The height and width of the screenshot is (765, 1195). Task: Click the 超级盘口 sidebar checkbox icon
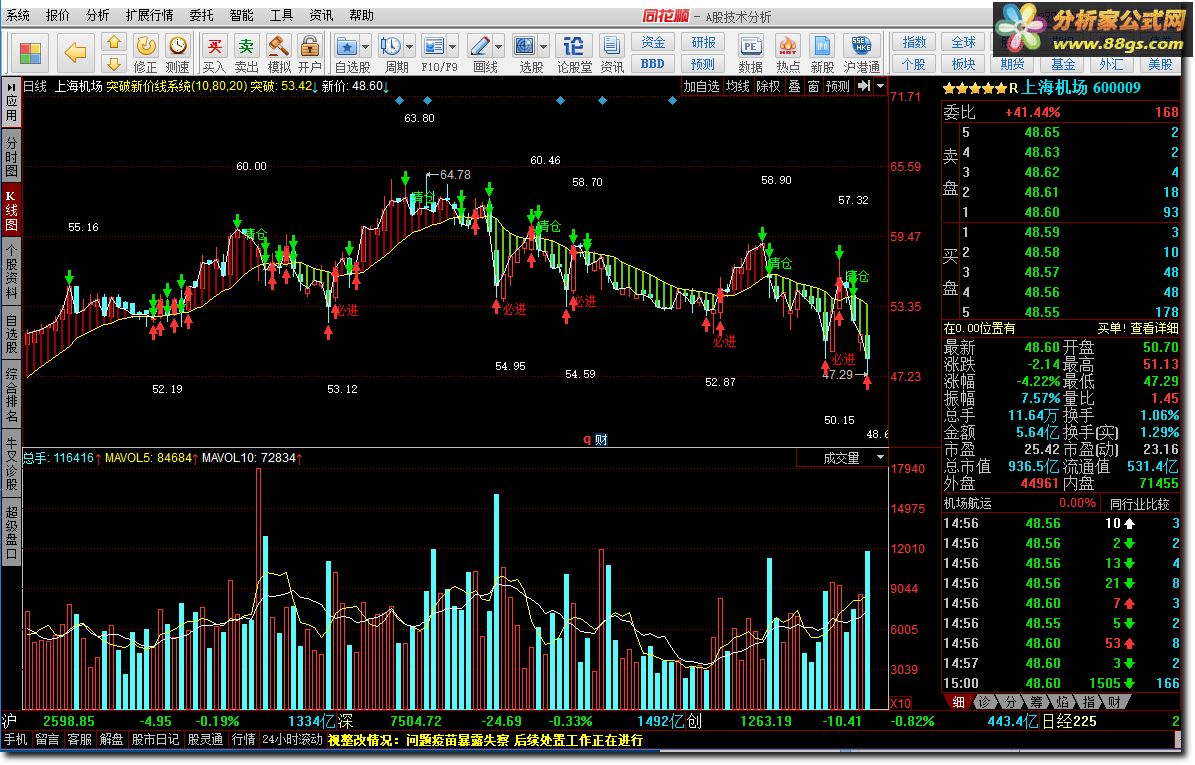[x=11, y=555]
